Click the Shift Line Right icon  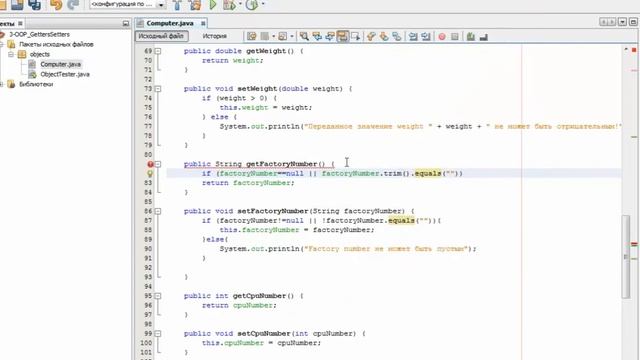click(426, 37)
